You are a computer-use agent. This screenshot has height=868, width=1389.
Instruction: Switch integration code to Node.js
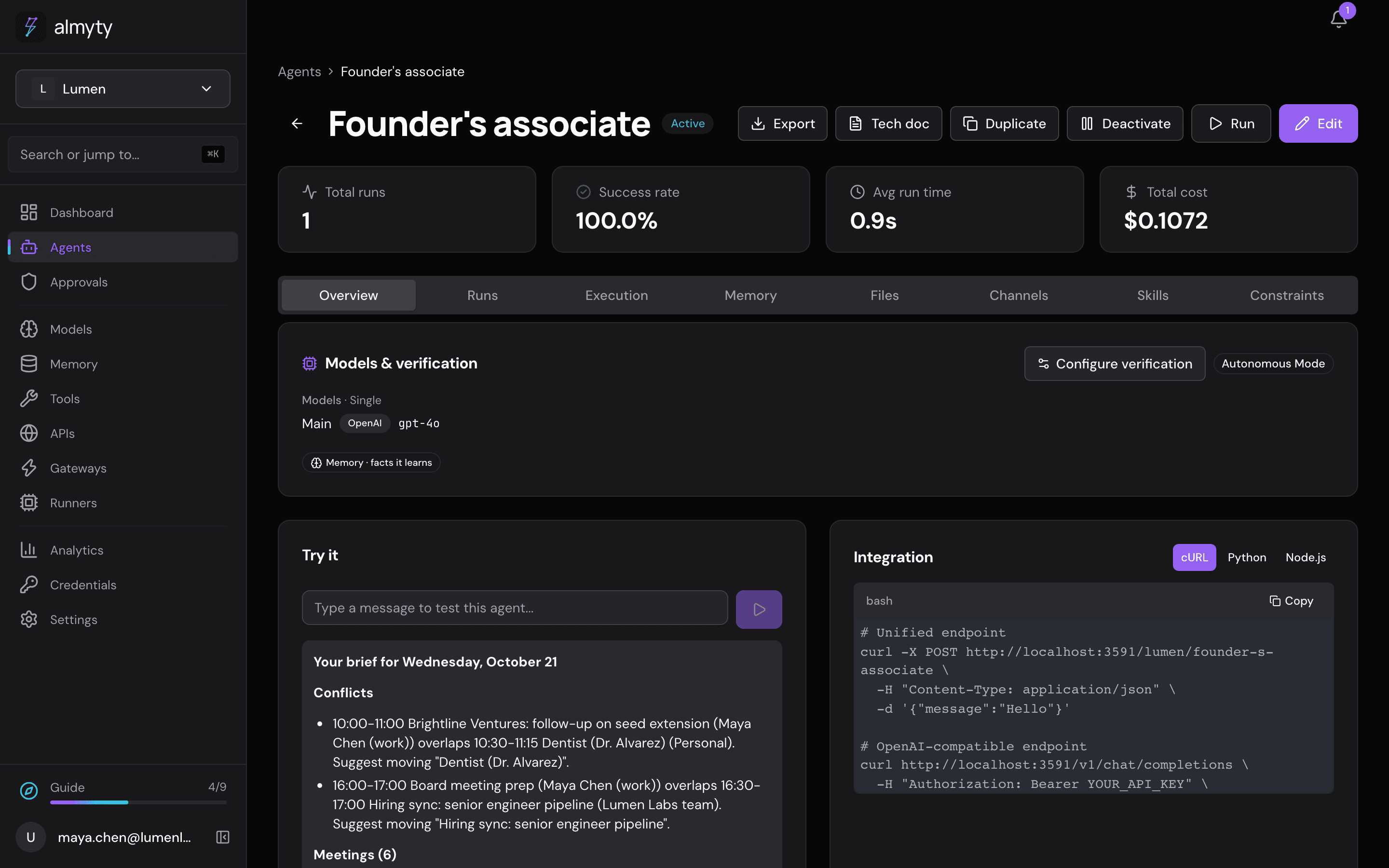(1305, 557)
